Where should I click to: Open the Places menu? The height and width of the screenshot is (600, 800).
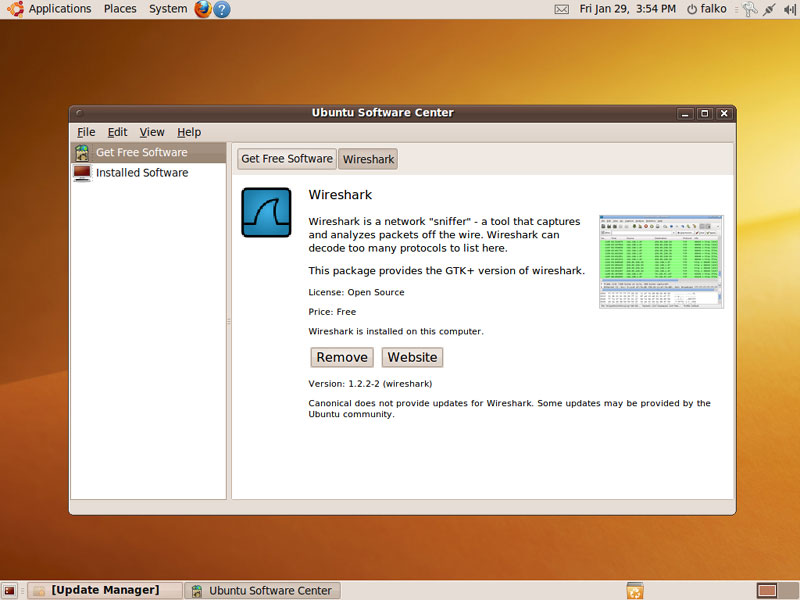(x=120, y=9)
